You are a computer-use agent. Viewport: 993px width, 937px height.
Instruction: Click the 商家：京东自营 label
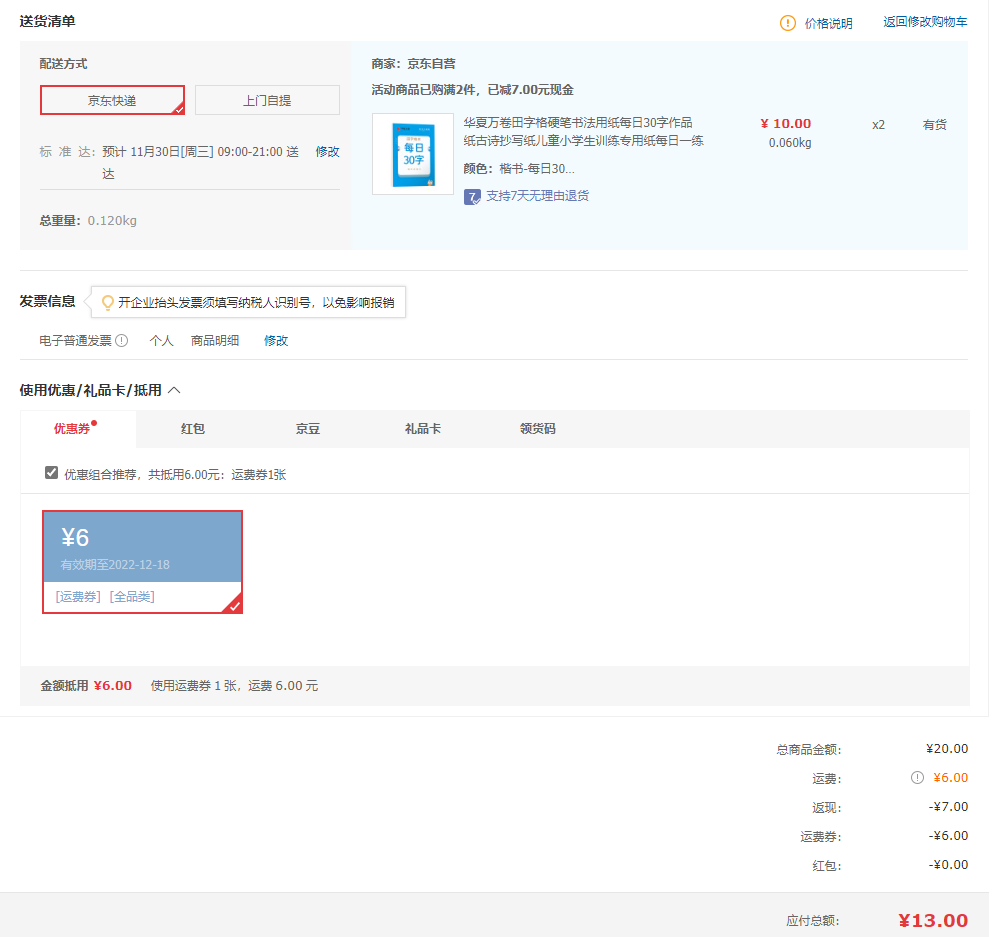[x=414, y=63]
